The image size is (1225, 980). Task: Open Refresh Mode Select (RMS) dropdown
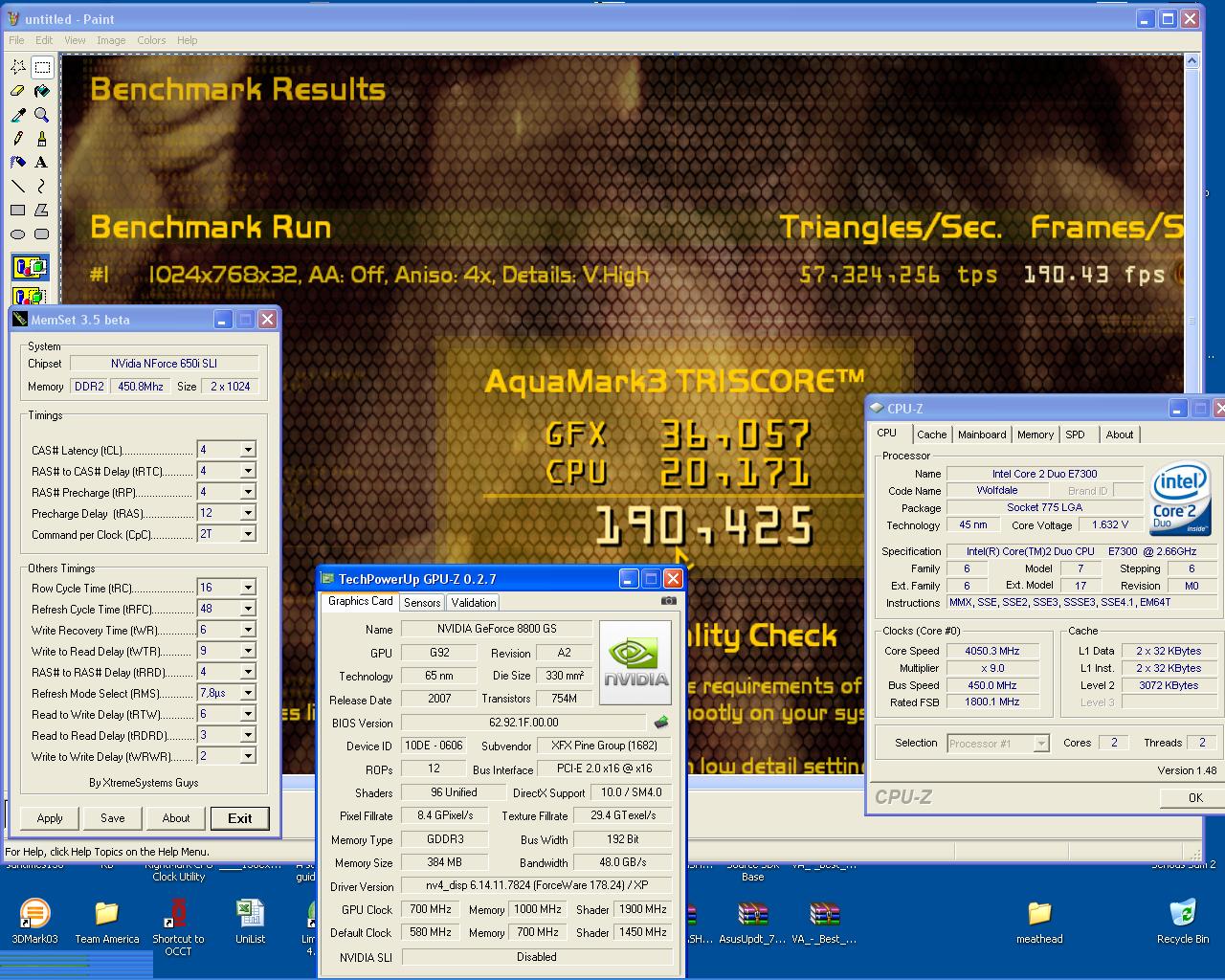(x=248, y=693)
